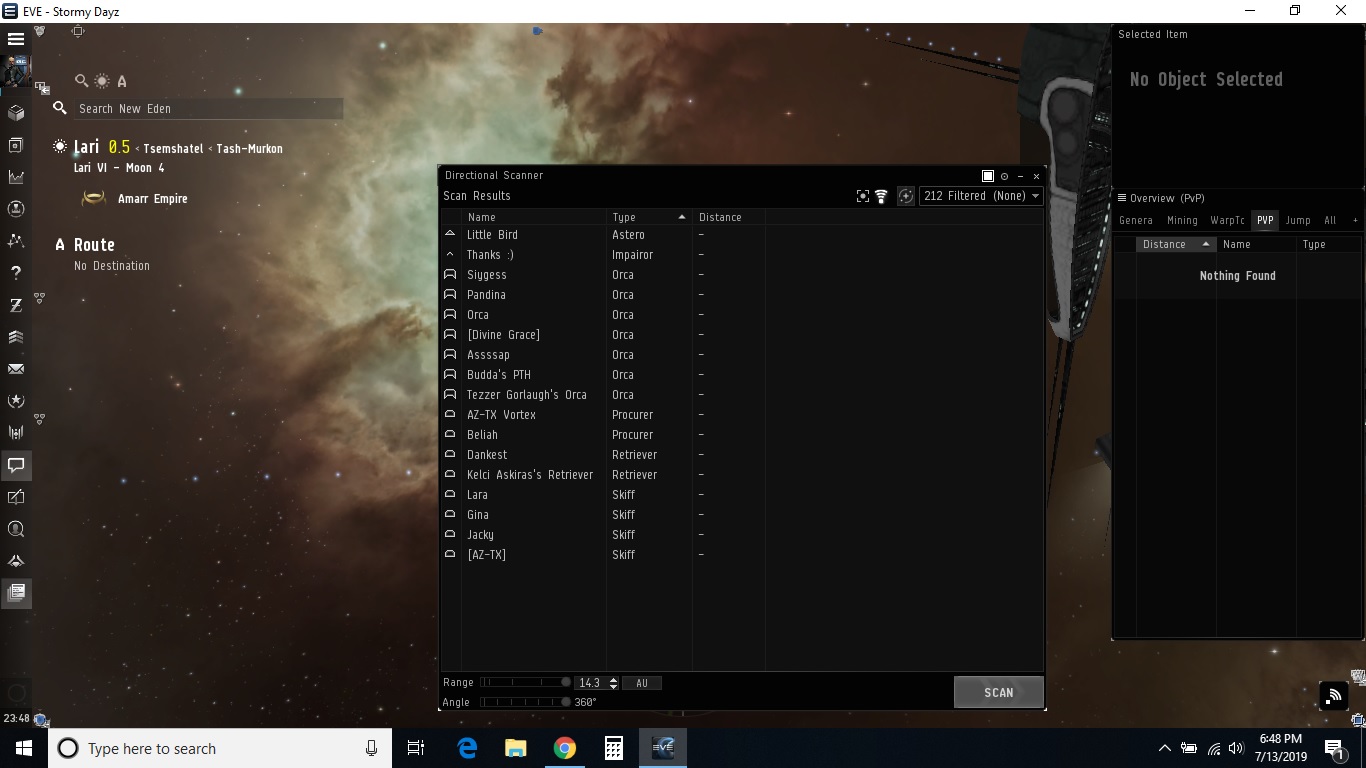This screenshot has height=768, width=1366.
Task: Open the zKillboard-style Z icon in sidebar
Action: pos(16,305)
